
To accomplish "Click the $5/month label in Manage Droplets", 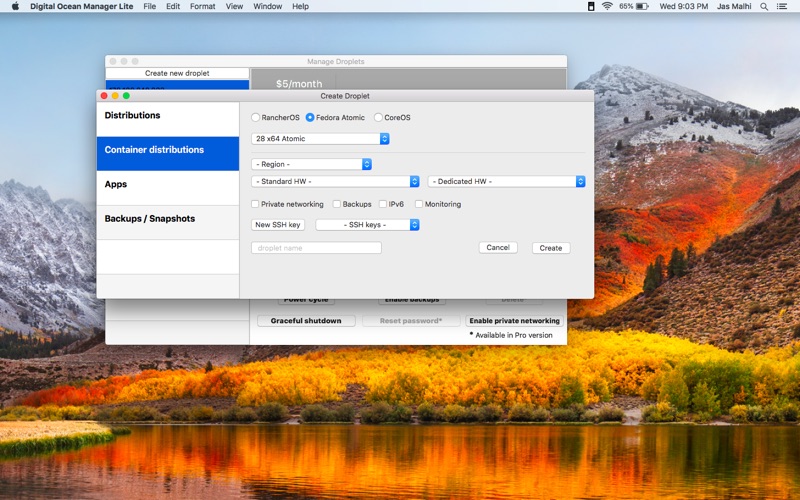I will 299,84.
